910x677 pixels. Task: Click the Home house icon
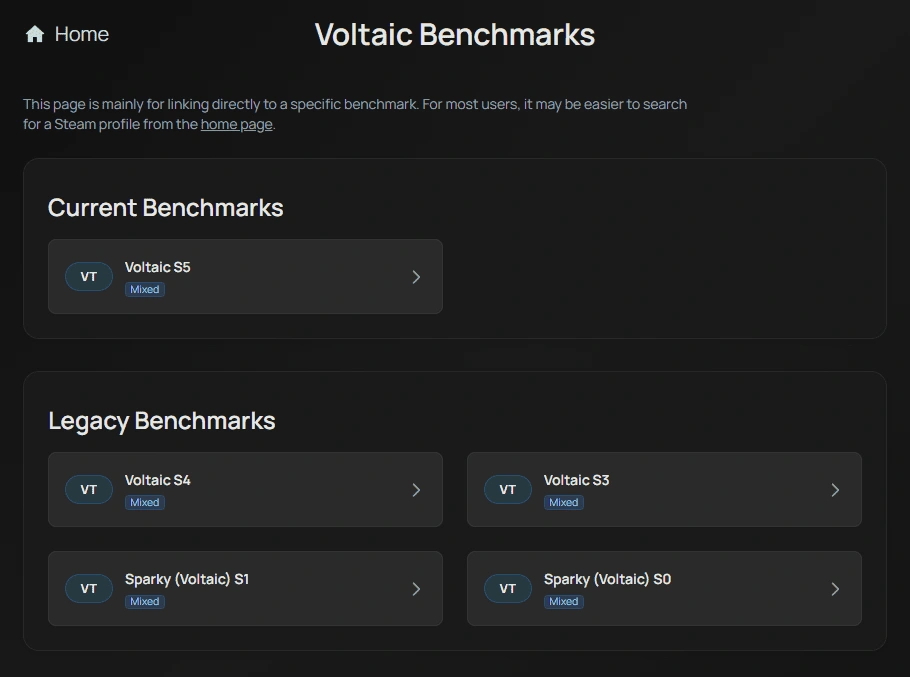pyautogui.click(x=35, y=35)
